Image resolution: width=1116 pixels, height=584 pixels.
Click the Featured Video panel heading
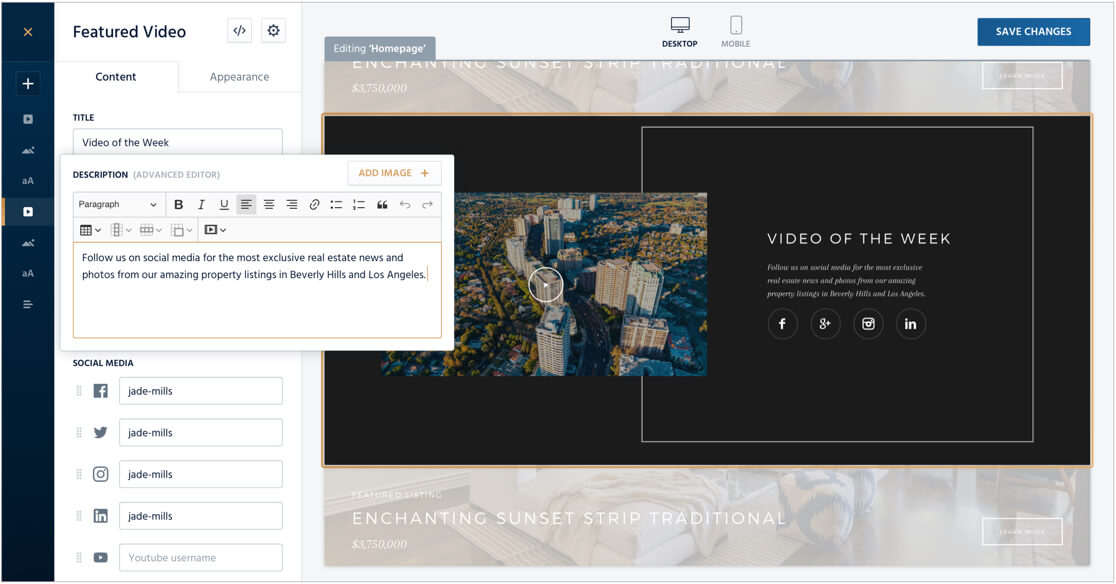(x=130, y=32)
